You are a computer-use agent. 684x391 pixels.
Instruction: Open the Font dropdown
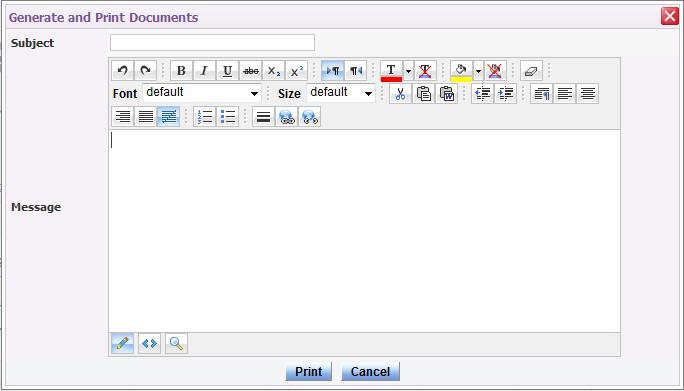[x=202, y=93]
